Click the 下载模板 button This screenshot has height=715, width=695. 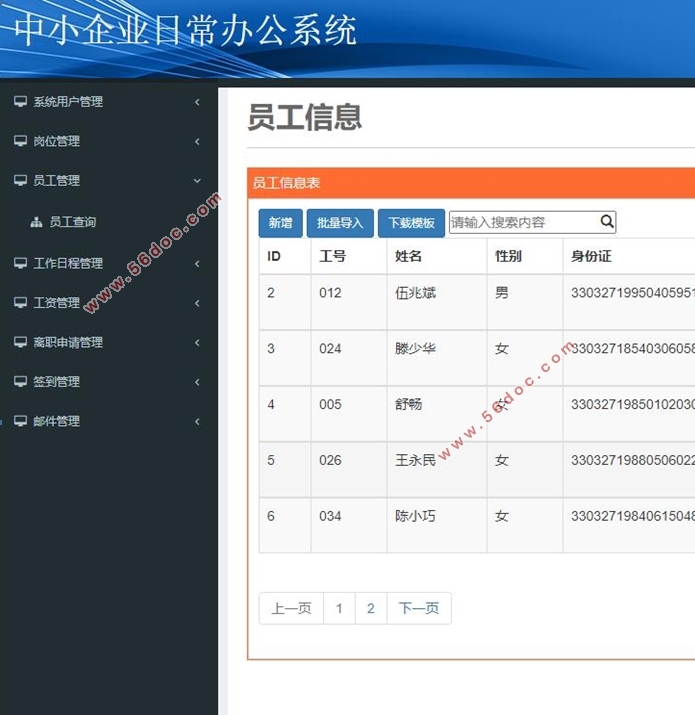point(411,223)
